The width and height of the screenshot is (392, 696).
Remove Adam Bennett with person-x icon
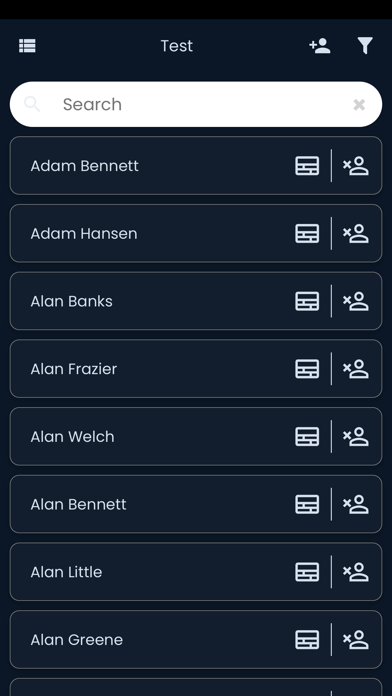click(x=356, y=166)
